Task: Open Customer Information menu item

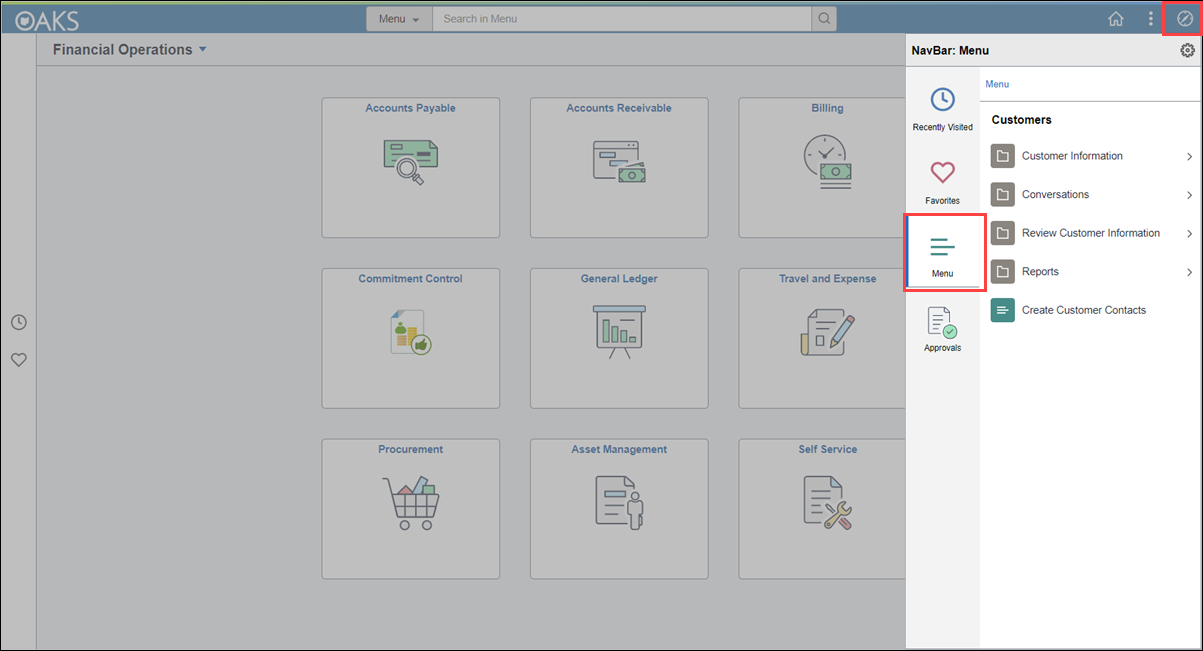Action: coord(1092,156)
